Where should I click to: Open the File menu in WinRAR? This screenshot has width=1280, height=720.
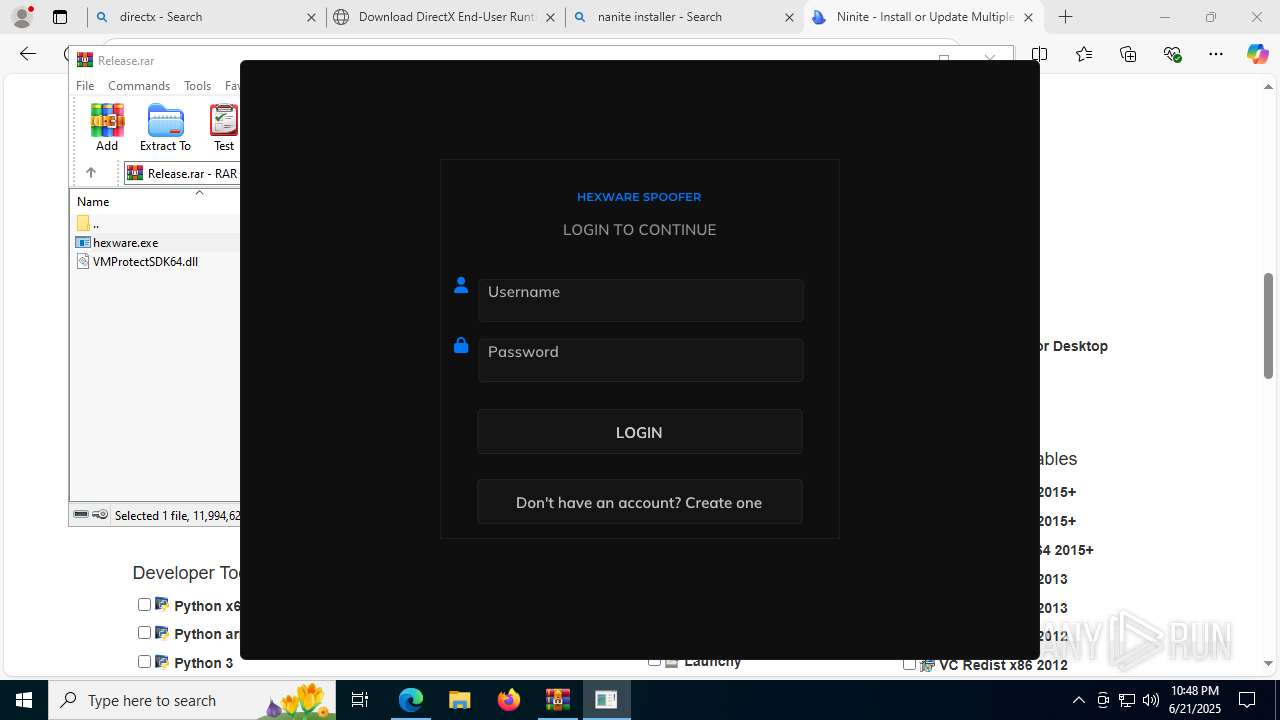(x=85, y=86)
